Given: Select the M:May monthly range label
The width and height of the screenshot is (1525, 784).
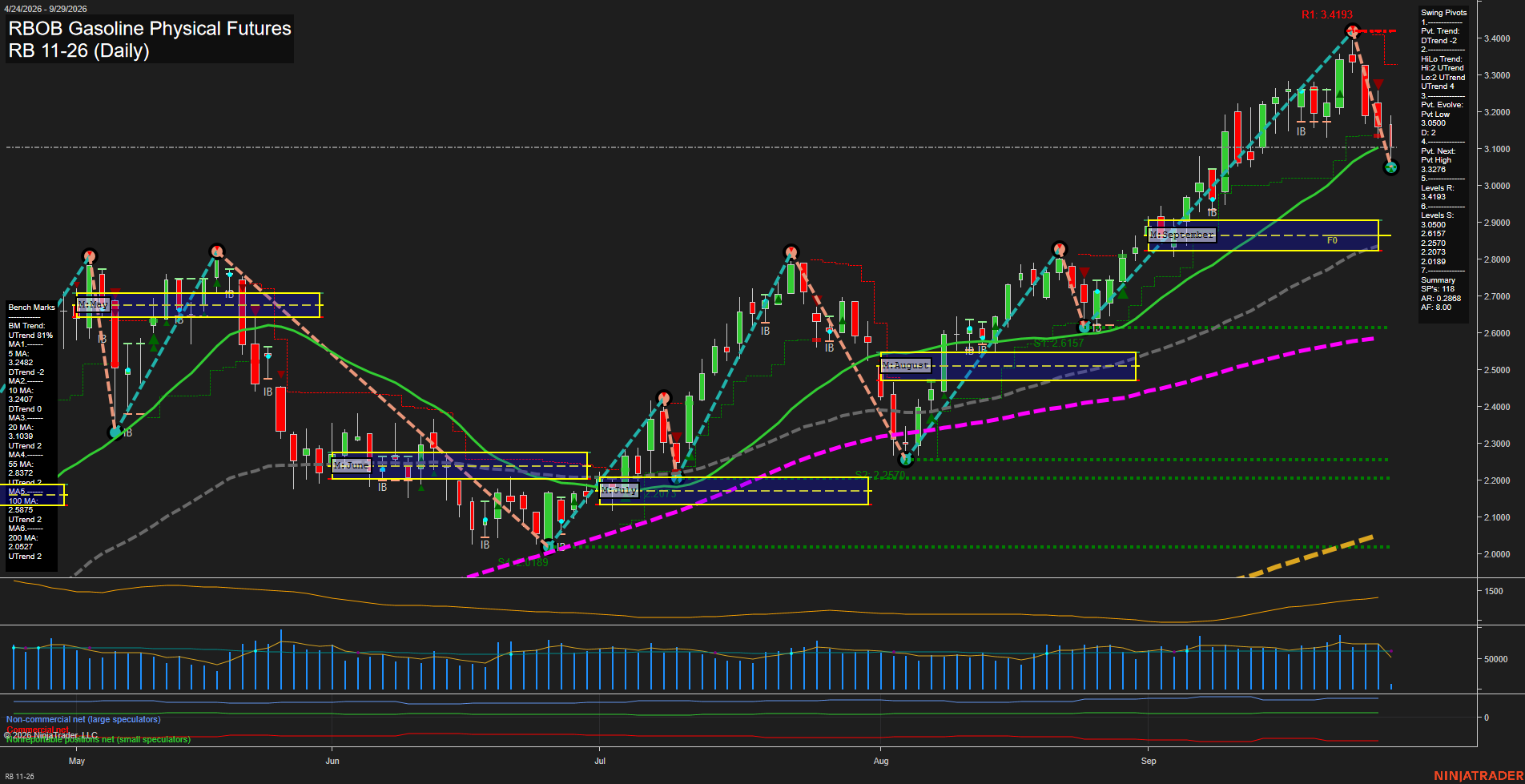Looking at the screenshot, I should (93, 305).
